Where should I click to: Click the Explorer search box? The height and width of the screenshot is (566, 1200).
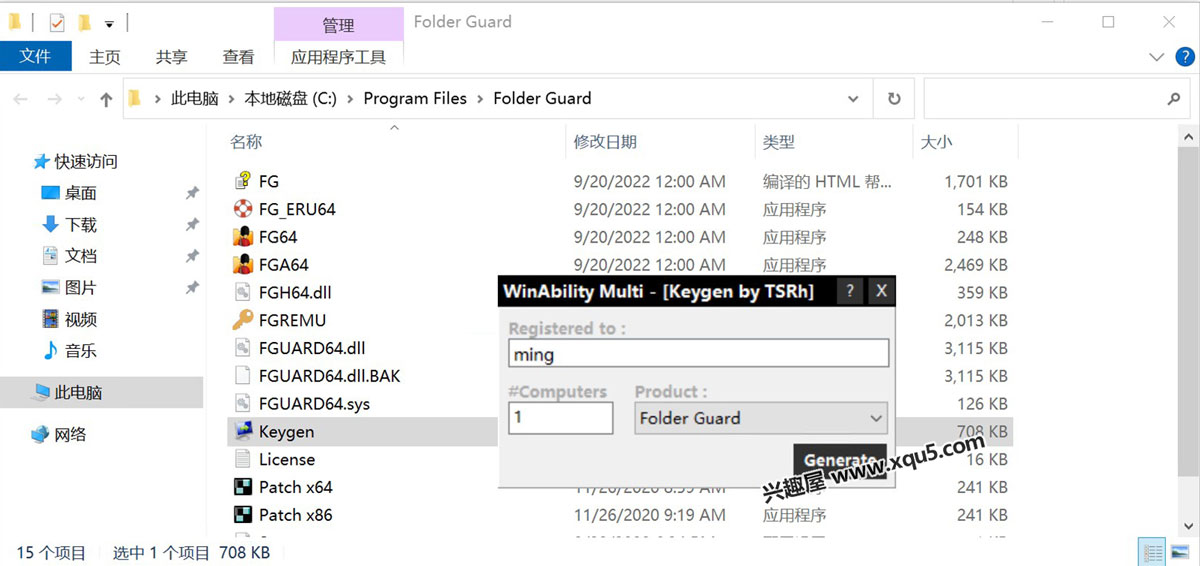coord(1056,99)
